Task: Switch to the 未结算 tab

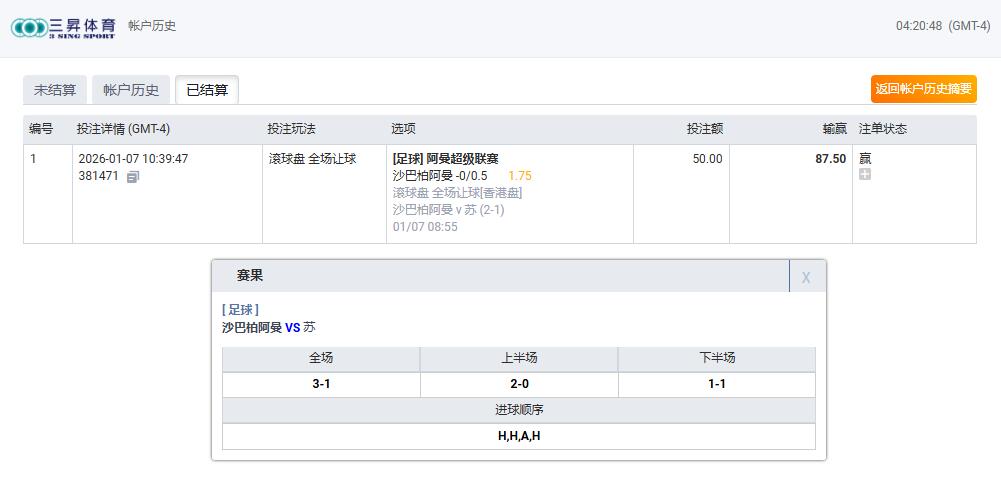Action: point(55,90)
